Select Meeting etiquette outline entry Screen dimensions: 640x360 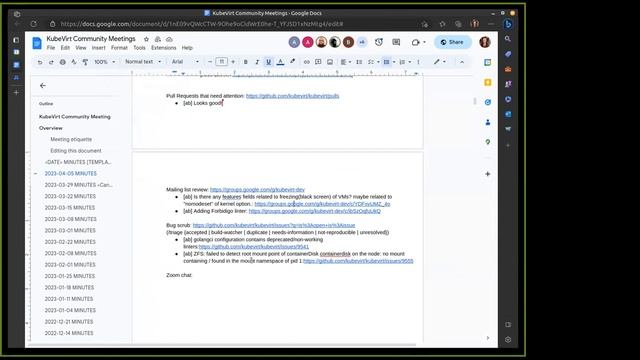[x=71, y=139]
